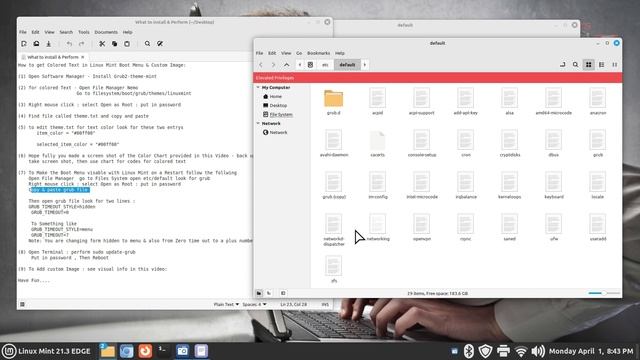Open the volume control in the tray
Image resolution: width=640 pixels, height=360 pixels.
(x=538, y=351)
